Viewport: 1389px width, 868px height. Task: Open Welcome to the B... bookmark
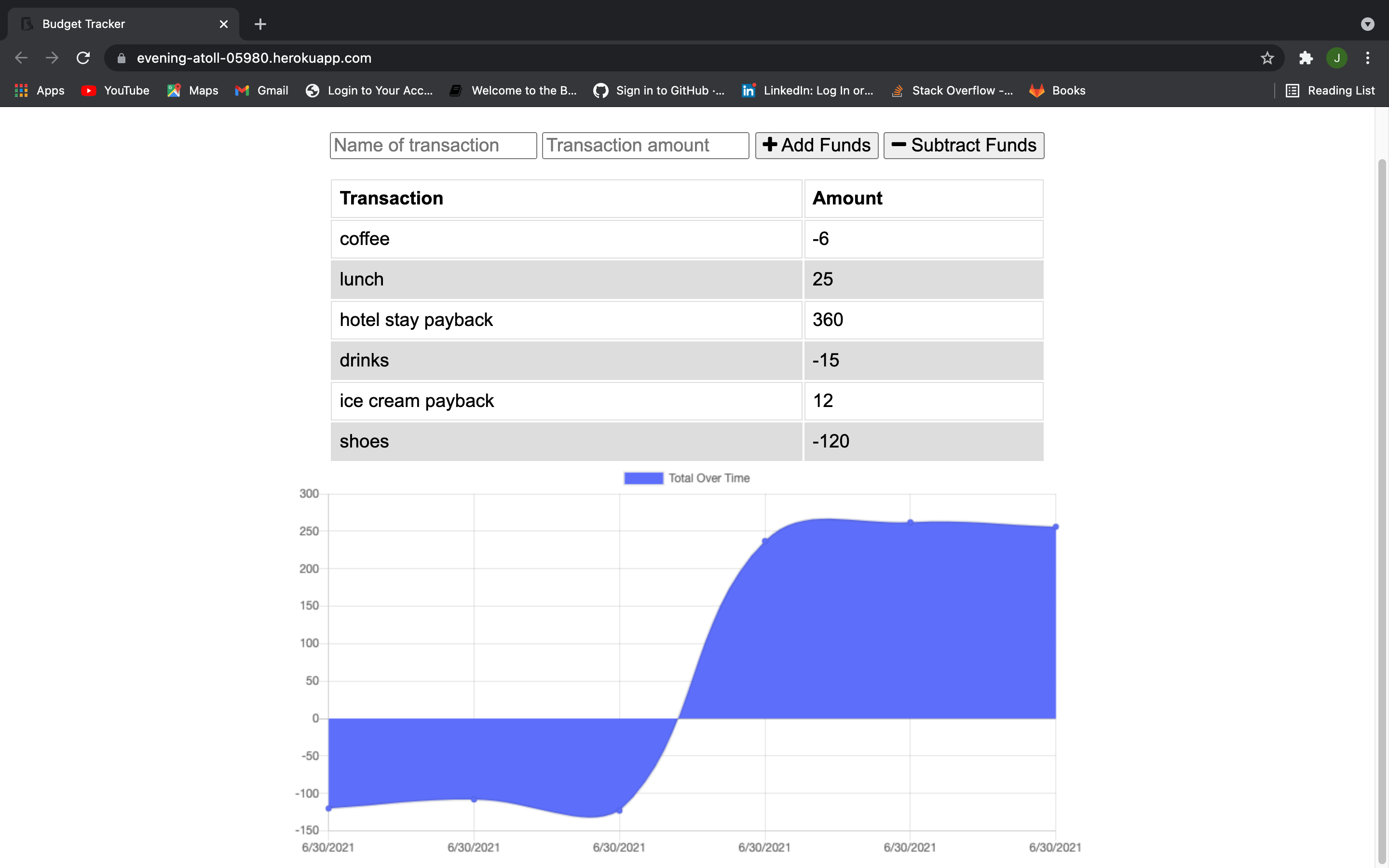pyautogui.click(x=513, y=91)
